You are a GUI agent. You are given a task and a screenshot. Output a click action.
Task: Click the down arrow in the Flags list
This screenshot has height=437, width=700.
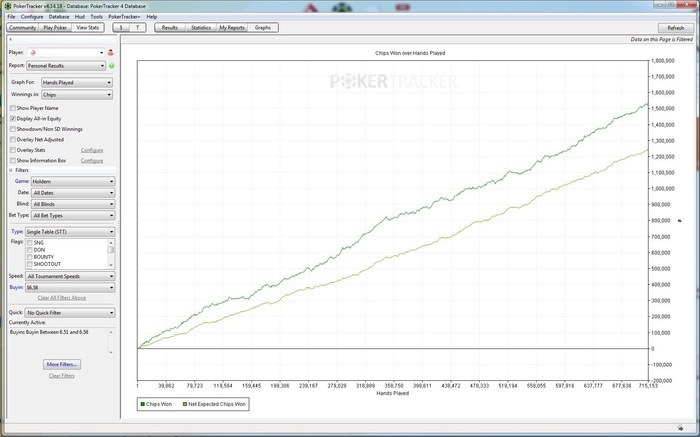[x=111, y=265]
